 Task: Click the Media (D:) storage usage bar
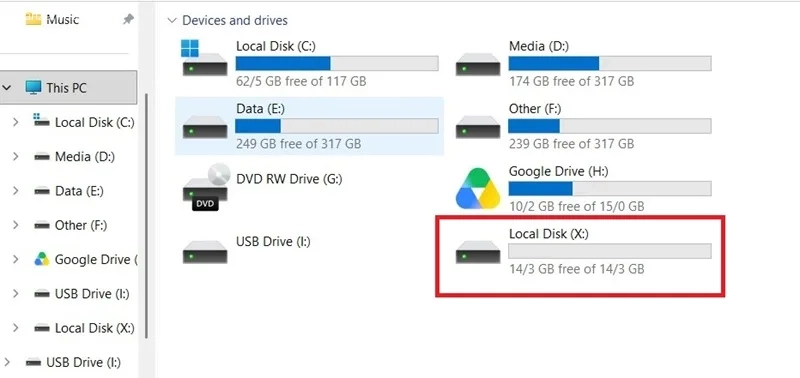(610, 64)
